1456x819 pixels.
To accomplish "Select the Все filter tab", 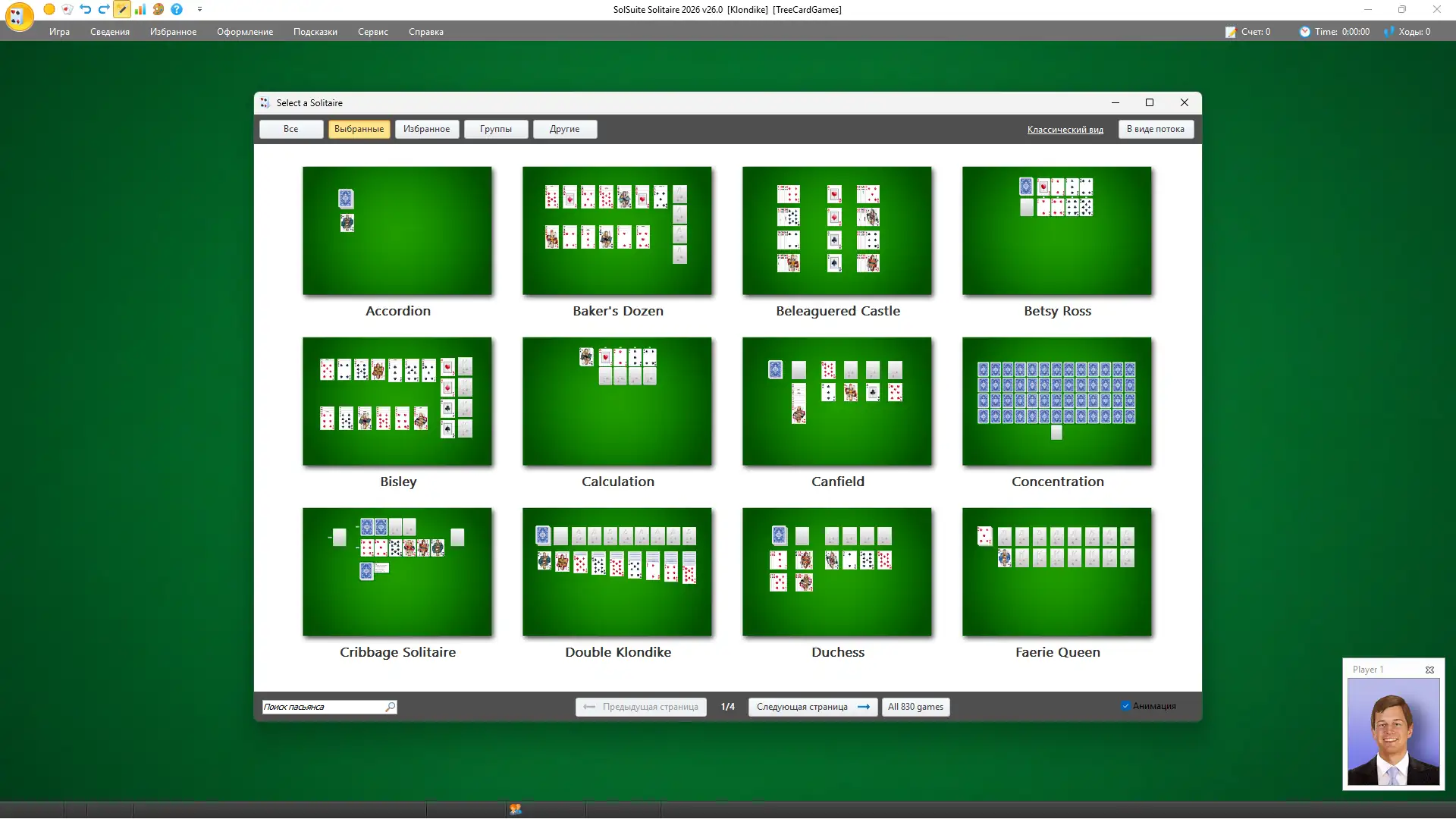I will [290, 129].
